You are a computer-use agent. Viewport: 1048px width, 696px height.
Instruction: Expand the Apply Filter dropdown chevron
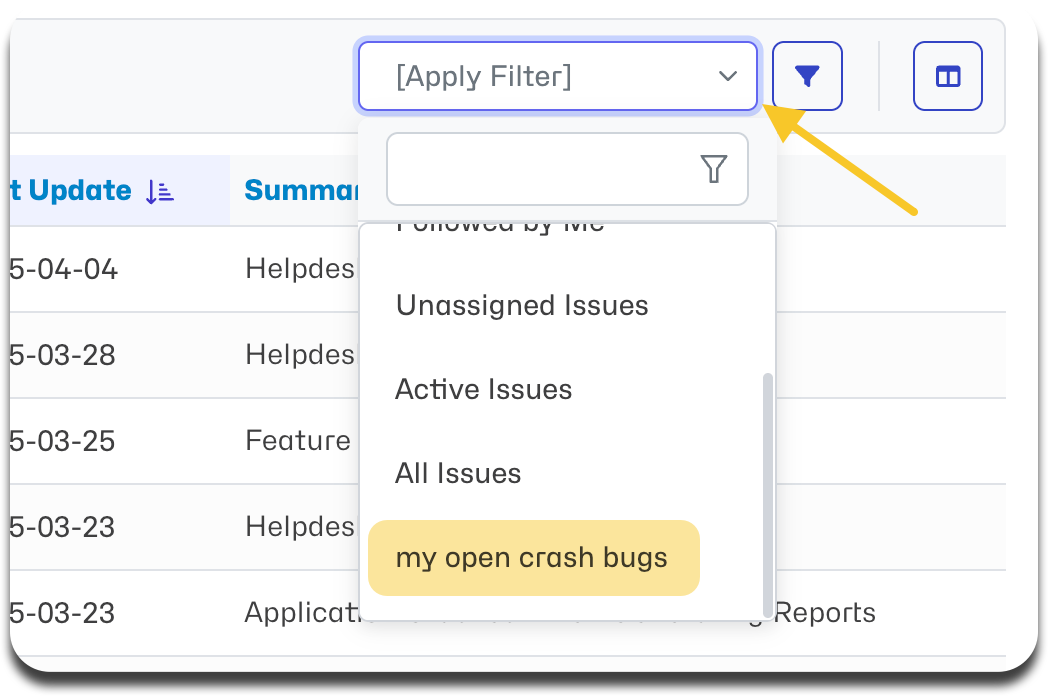[x=727, y=76]
